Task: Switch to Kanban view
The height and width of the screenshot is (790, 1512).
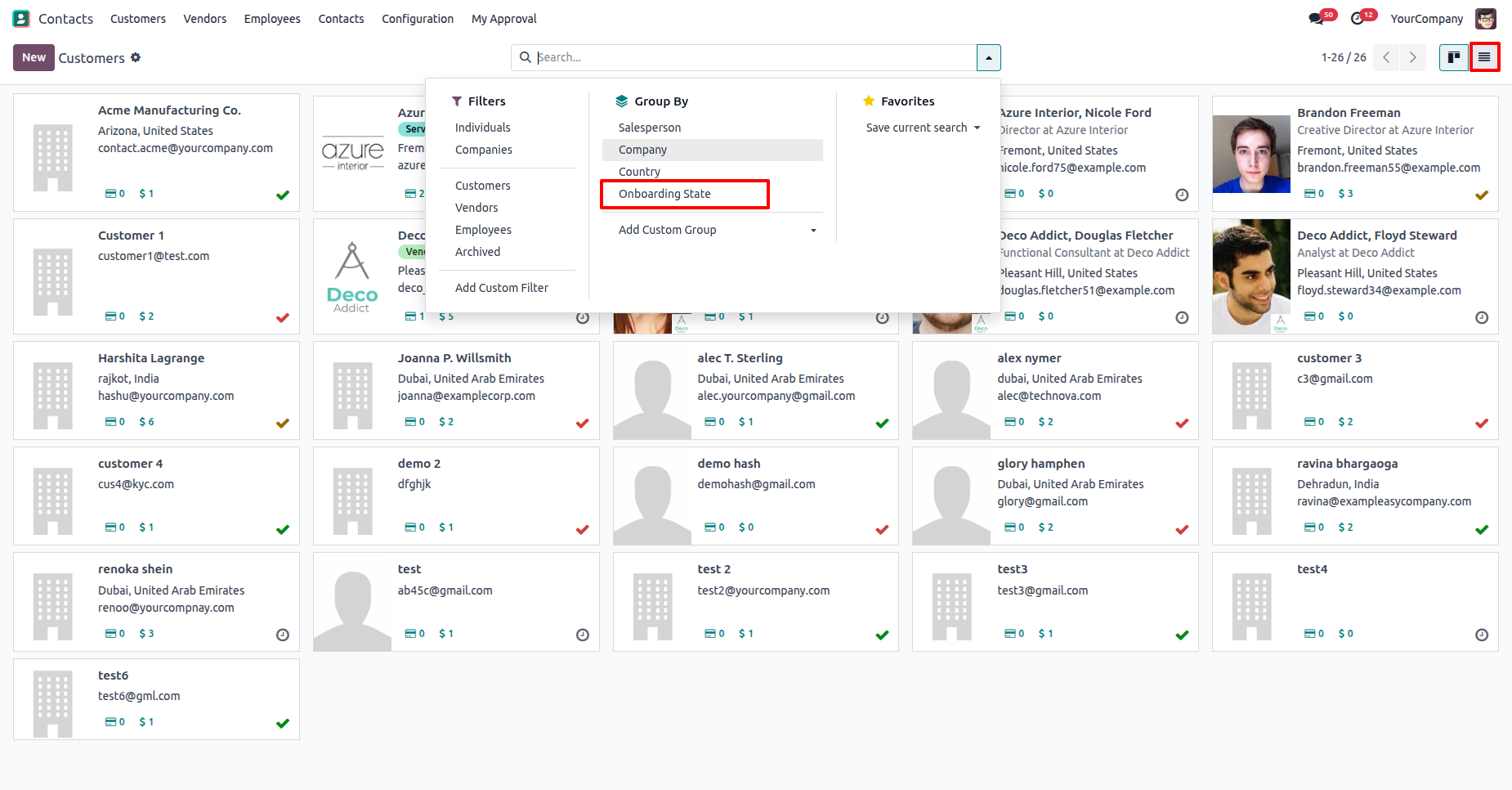Action: coord(1454,57)
